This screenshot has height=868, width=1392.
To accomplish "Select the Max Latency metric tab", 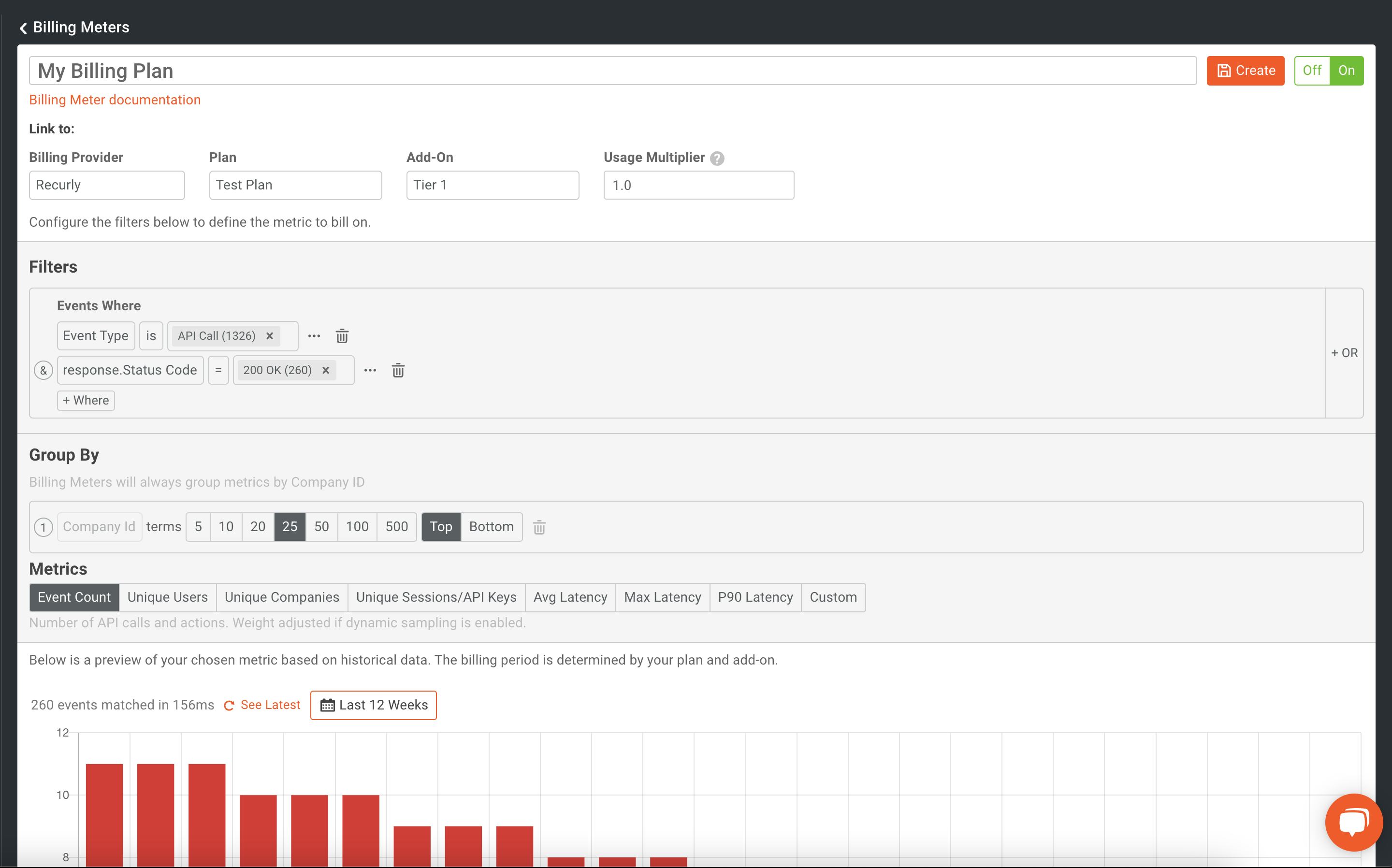I will (x=663, y=598).
